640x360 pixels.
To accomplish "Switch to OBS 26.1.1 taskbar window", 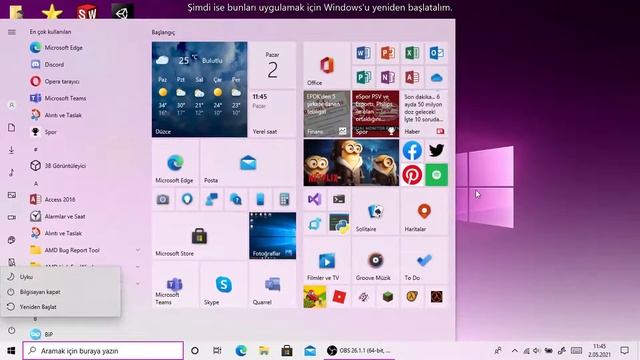I will click(360, 351).
